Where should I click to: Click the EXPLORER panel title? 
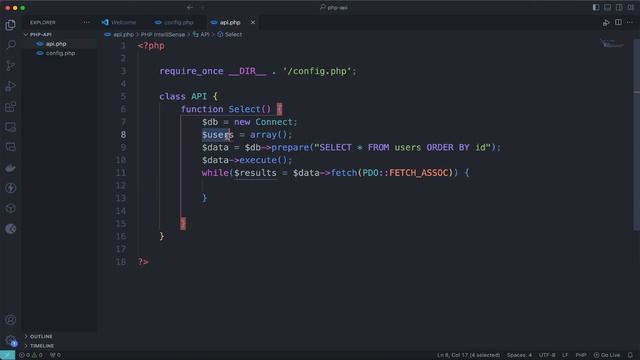(42, 22)
